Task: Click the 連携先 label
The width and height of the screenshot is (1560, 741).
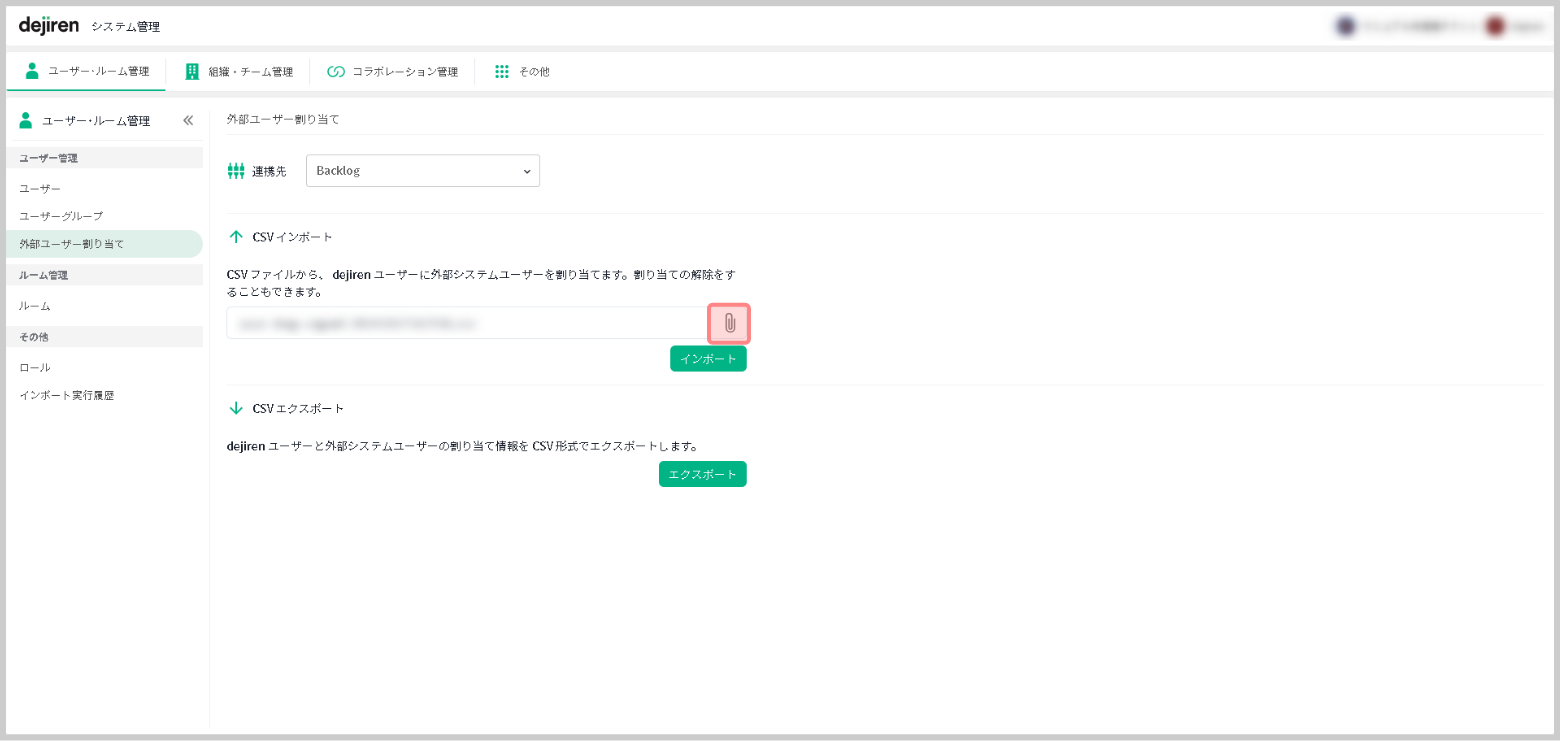Action: click(269, 171)
